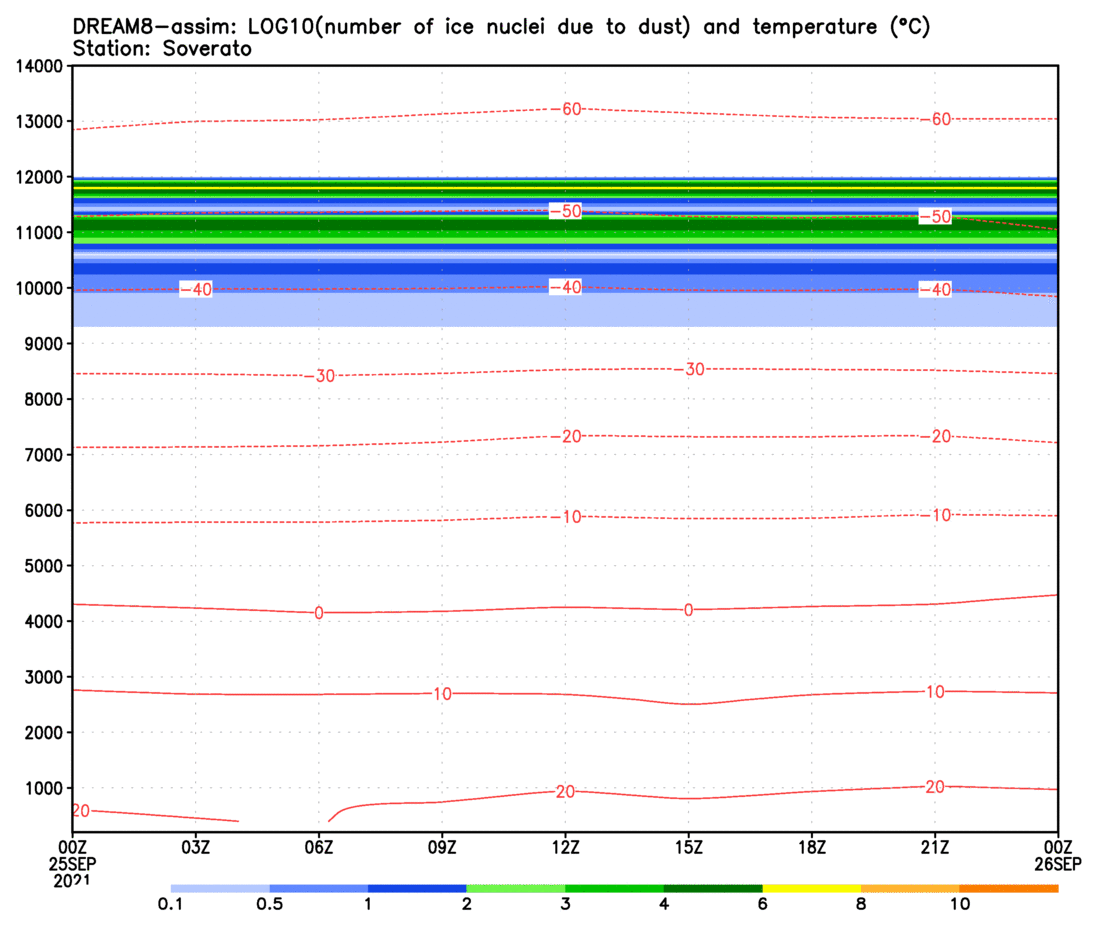
Task: Pick the dark orange above-10 colorbar segment
Action: point(1009,889)
